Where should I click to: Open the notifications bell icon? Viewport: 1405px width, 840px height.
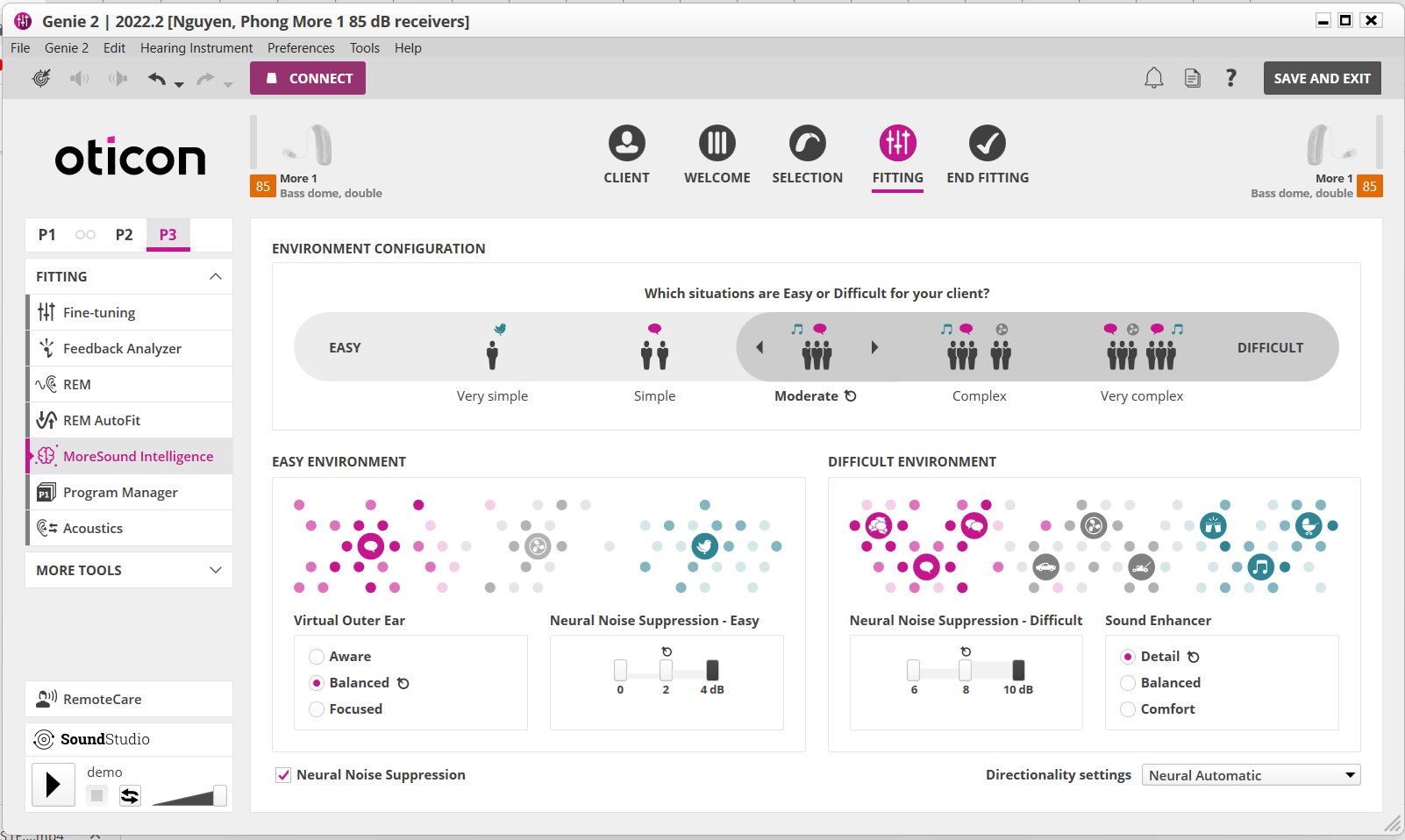pos(1153,78)
